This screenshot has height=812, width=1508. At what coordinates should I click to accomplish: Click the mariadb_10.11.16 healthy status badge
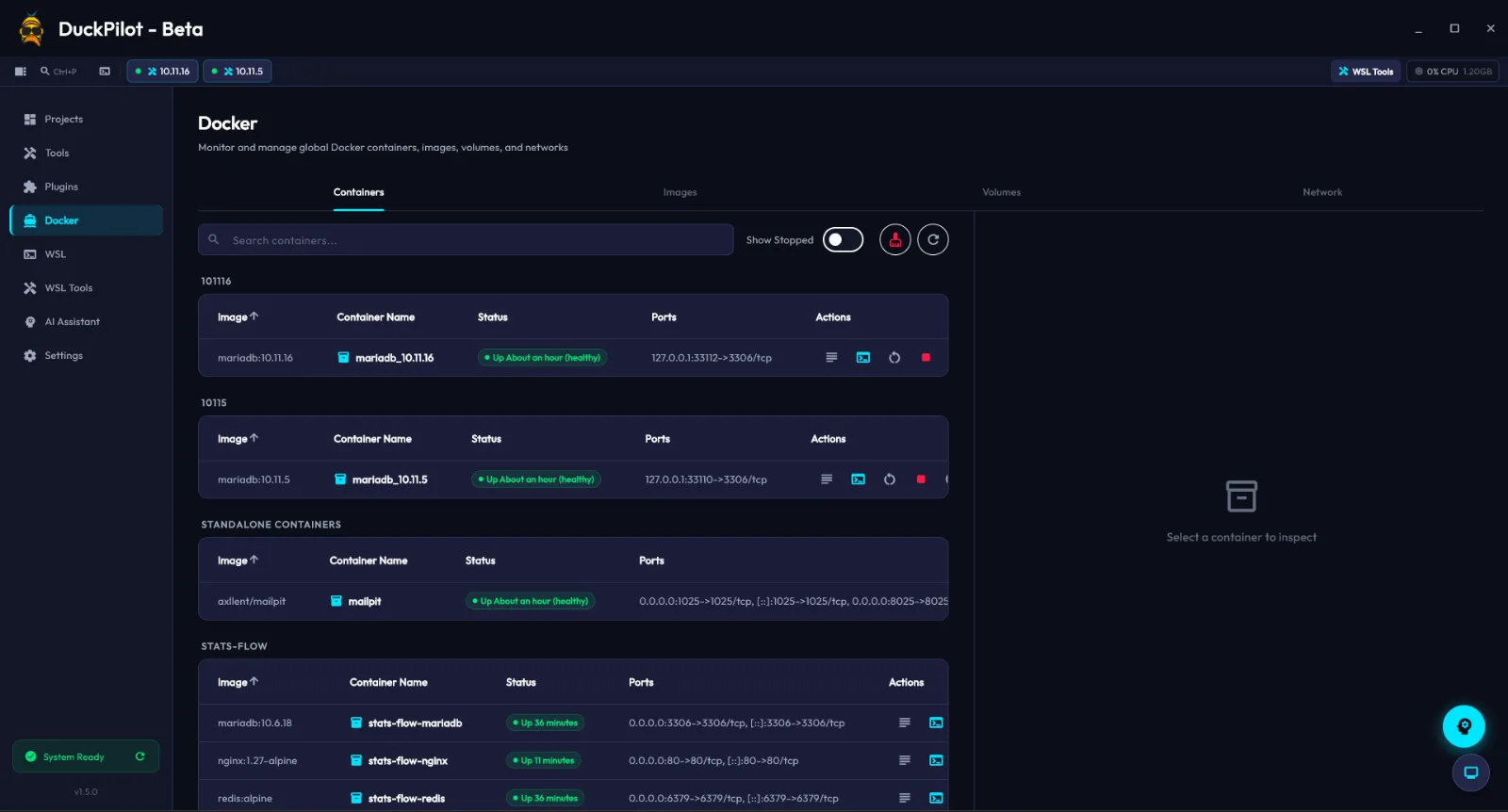tap(543, 358)
